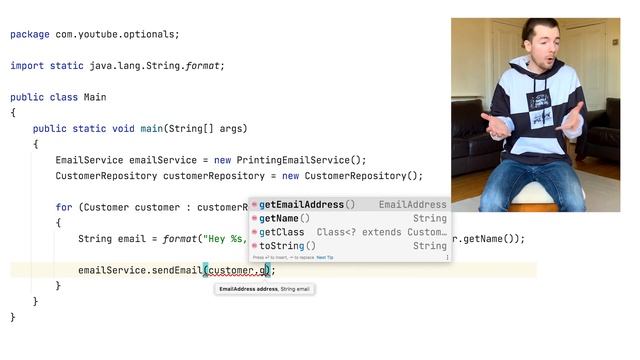This screenshot has height=360, width=640.
Task: Choose getName() from autocomplete list
Action: 350,218
